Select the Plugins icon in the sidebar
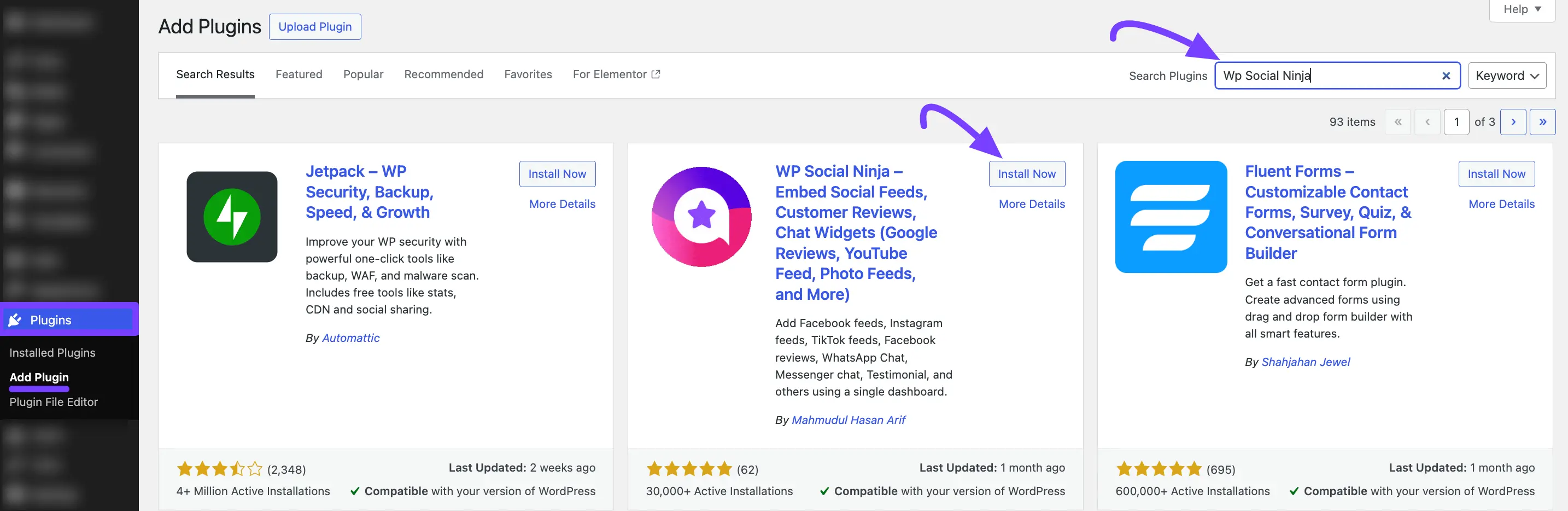 click(15, 319)
